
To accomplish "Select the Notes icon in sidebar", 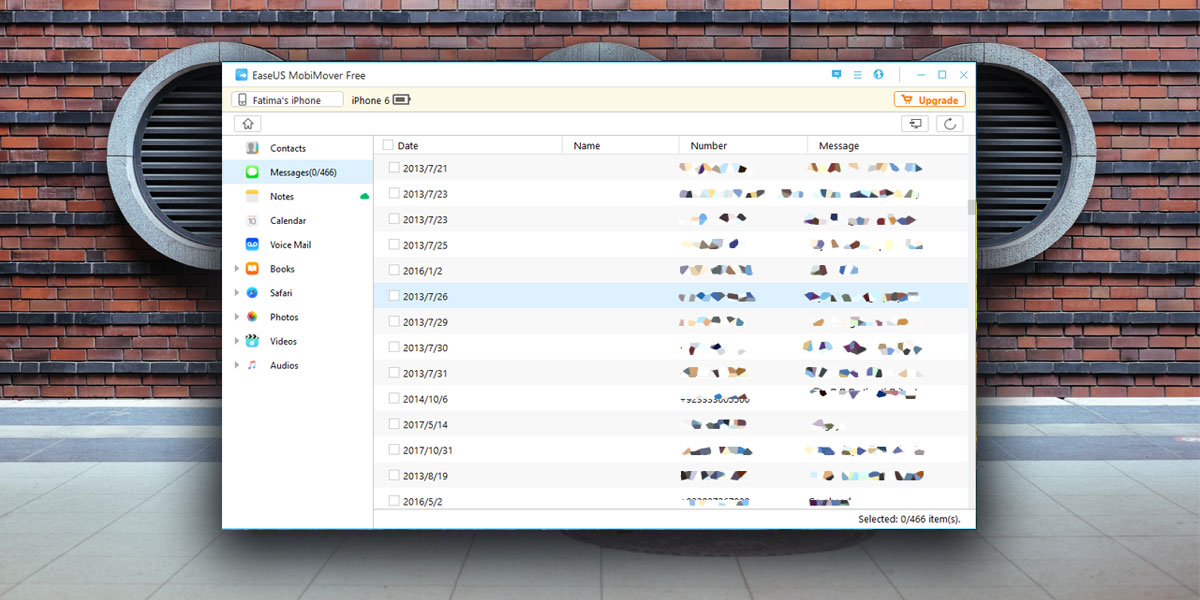I will [252, 196].
